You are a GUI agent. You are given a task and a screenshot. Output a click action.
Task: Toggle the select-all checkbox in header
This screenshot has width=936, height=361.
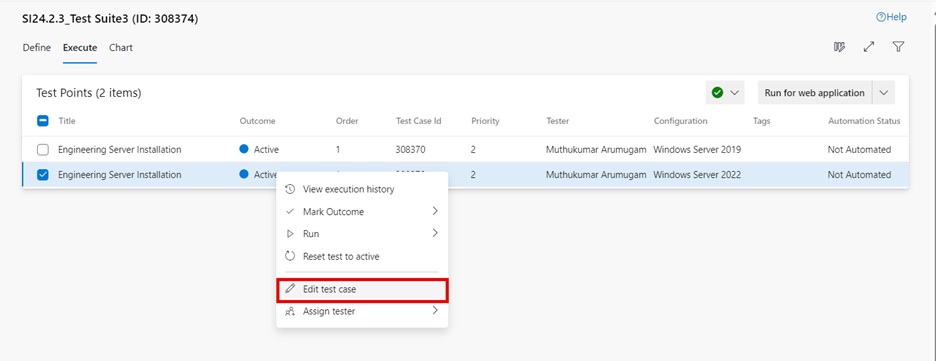[x=43, y=121]
